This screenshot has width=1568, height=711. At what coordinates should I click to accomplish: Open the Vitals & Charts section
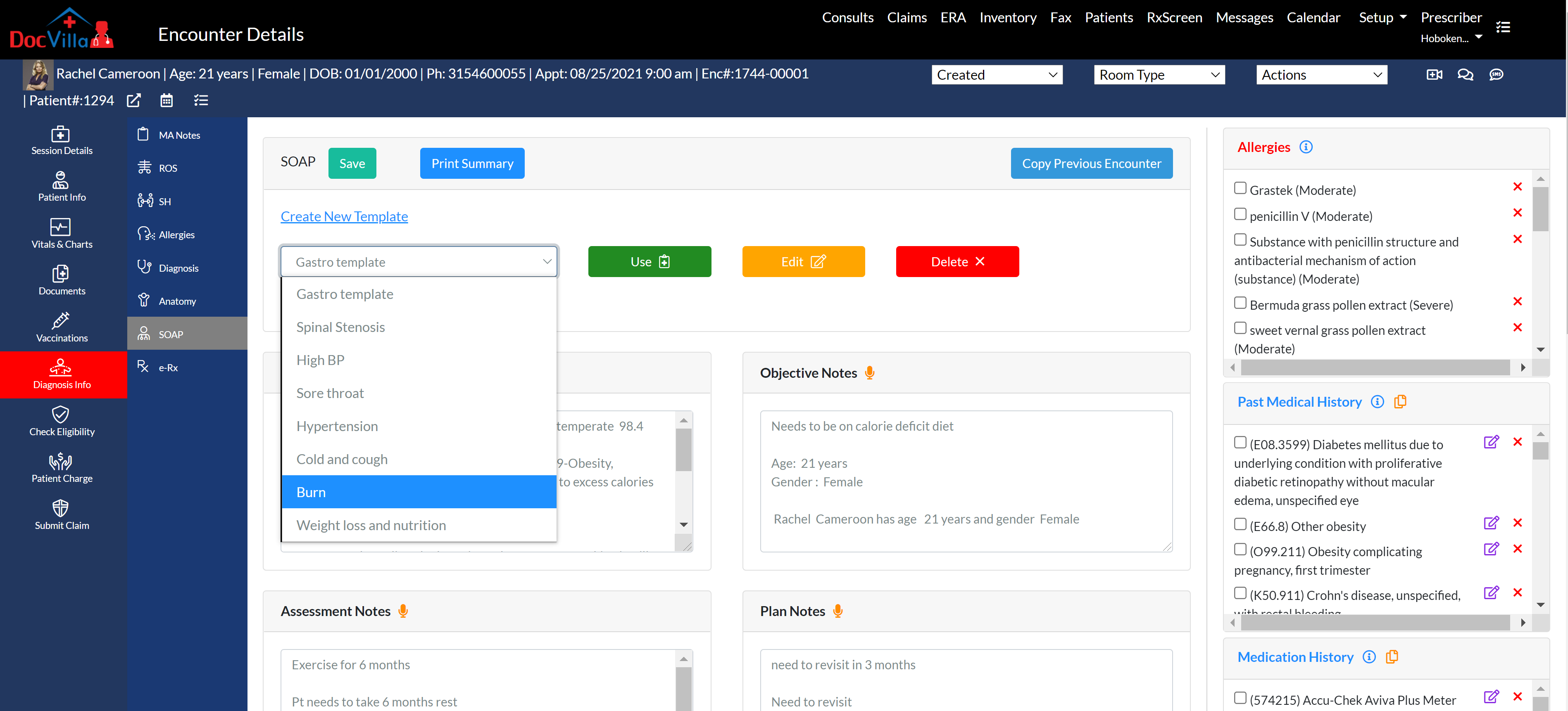coord(62,234)
